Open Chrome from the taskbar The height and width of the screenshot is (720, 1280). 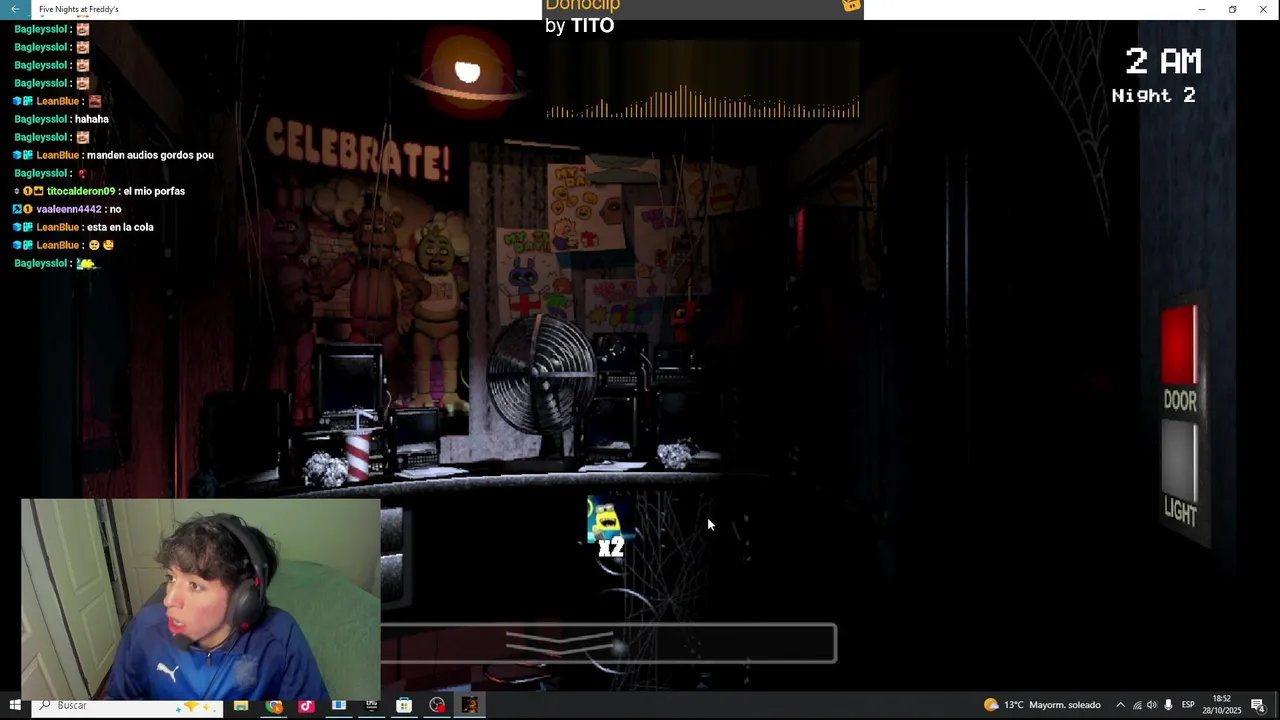[274, 705]
